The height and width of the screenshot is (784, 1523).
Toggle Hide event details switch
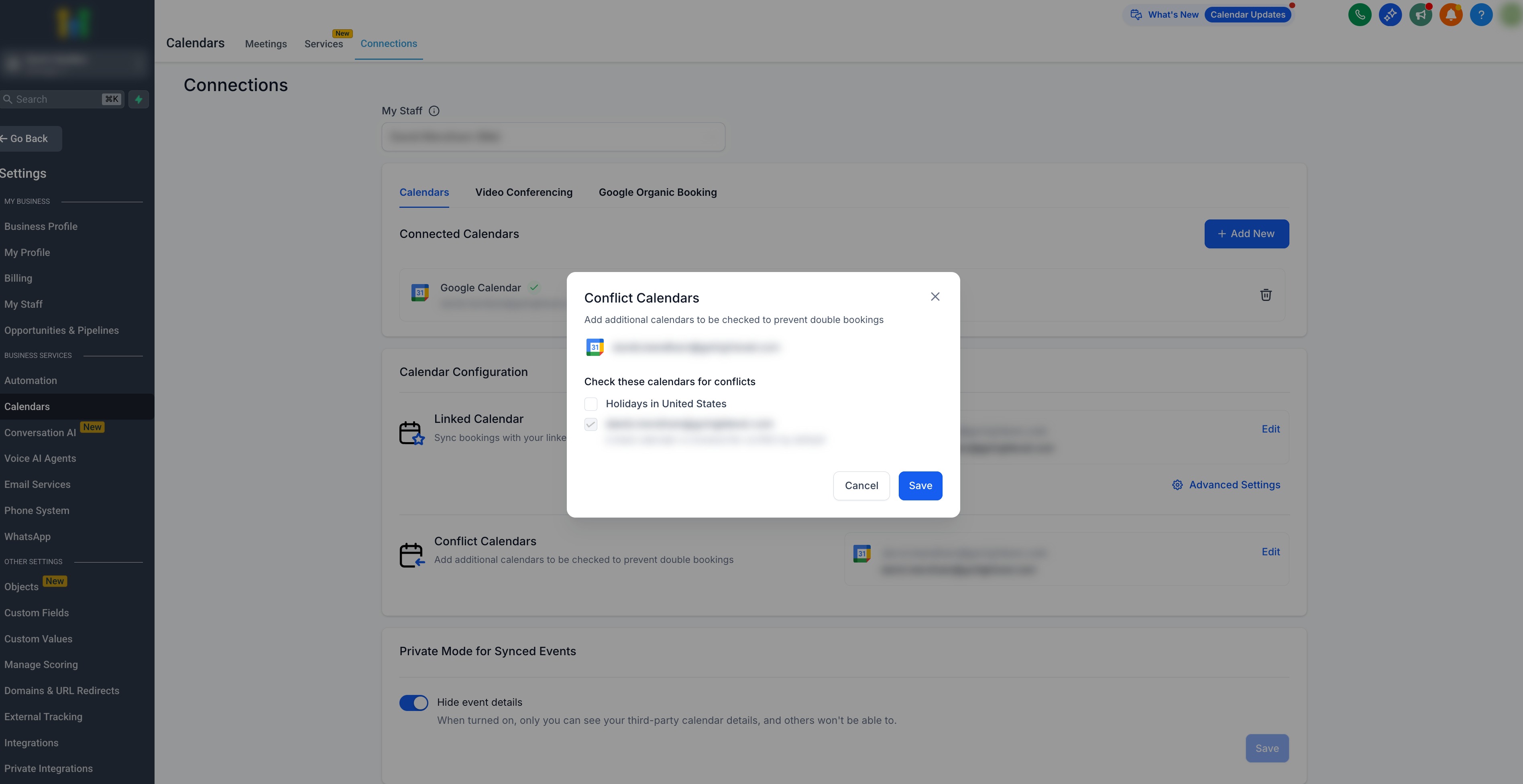413,703
